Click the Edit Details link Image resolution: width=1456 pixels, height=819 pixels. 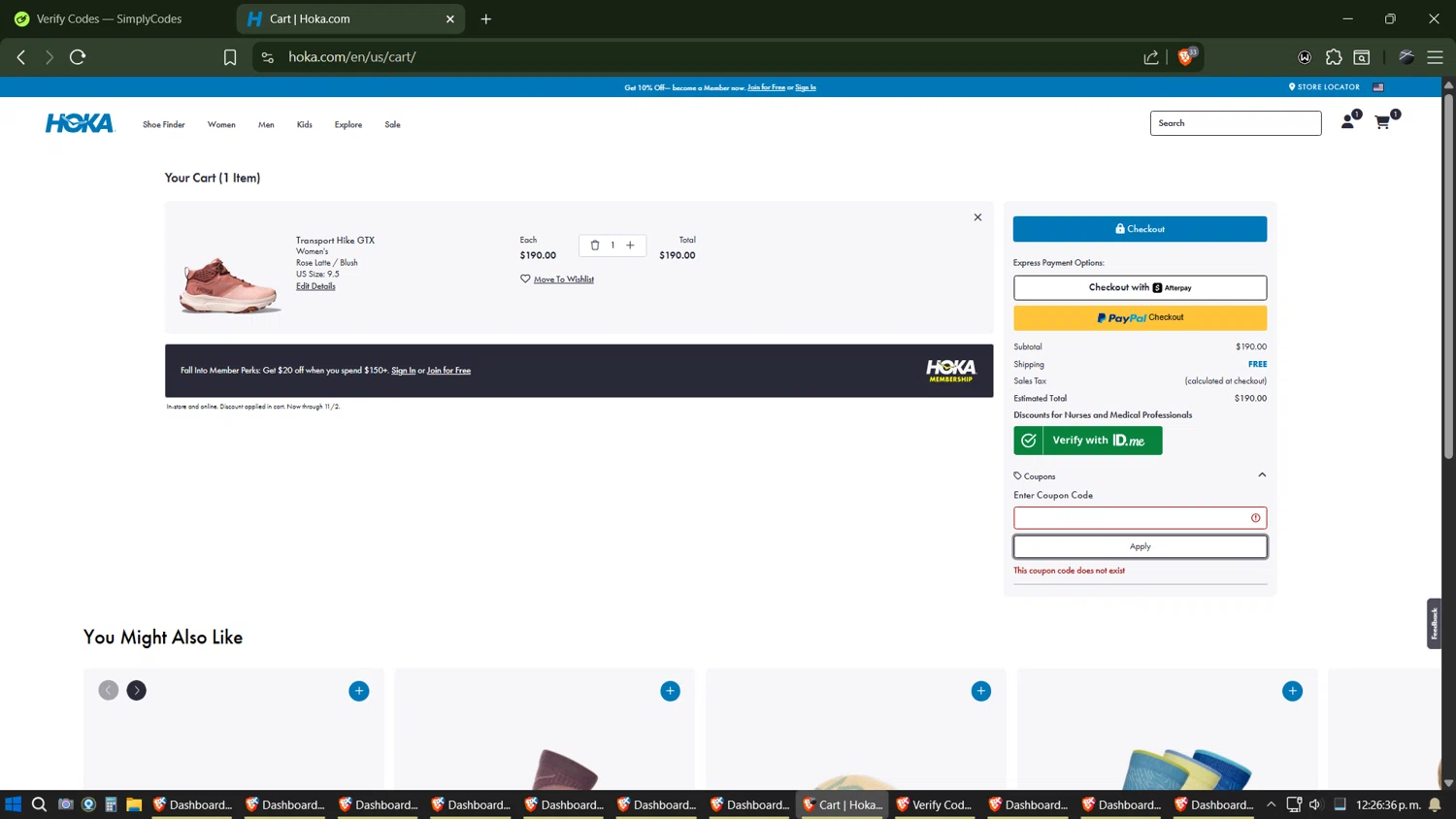coord(315,286)
